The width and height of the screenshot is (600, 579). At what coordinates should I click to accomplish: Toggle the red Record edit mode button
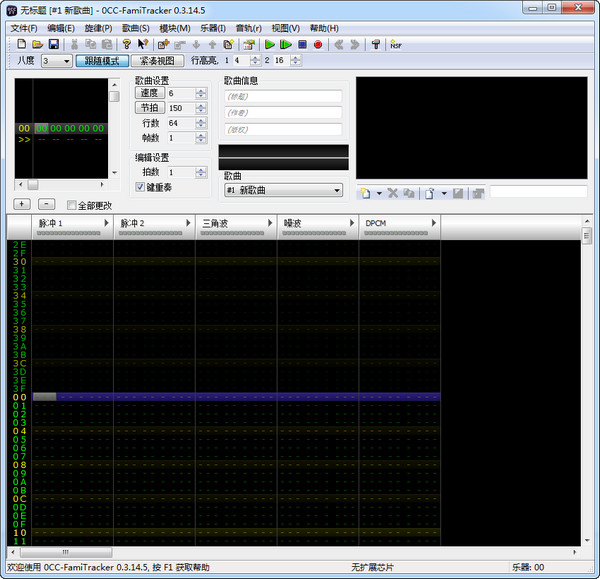coord(318,44)
